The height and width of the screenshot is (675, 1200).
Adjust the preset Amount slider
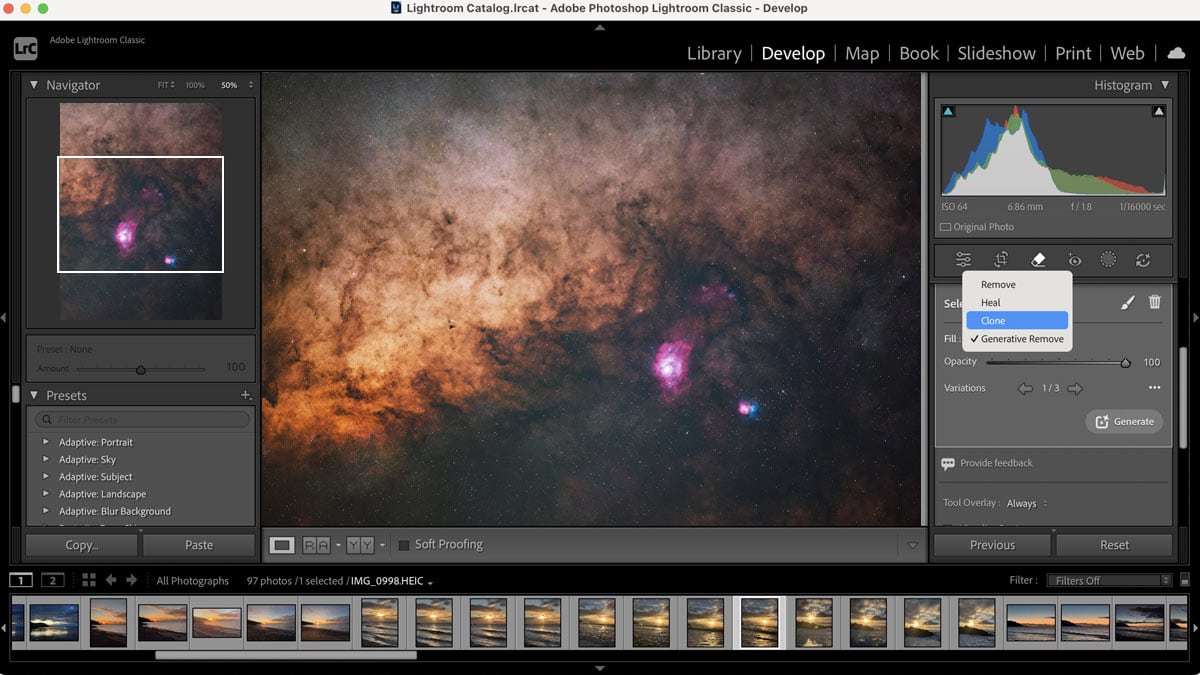140,369
